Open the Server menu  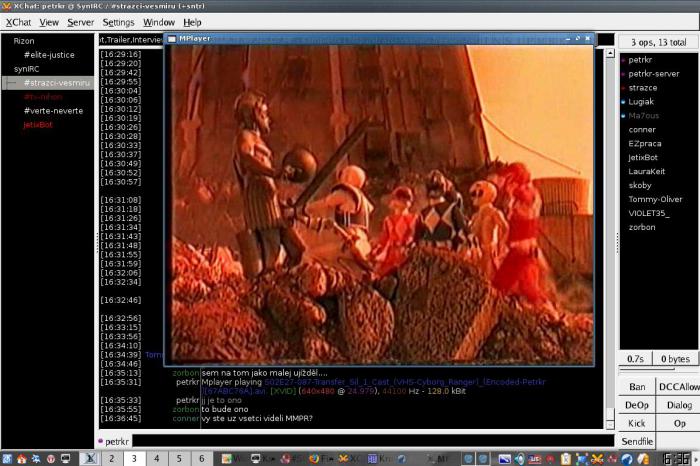(x=80, y=22)
